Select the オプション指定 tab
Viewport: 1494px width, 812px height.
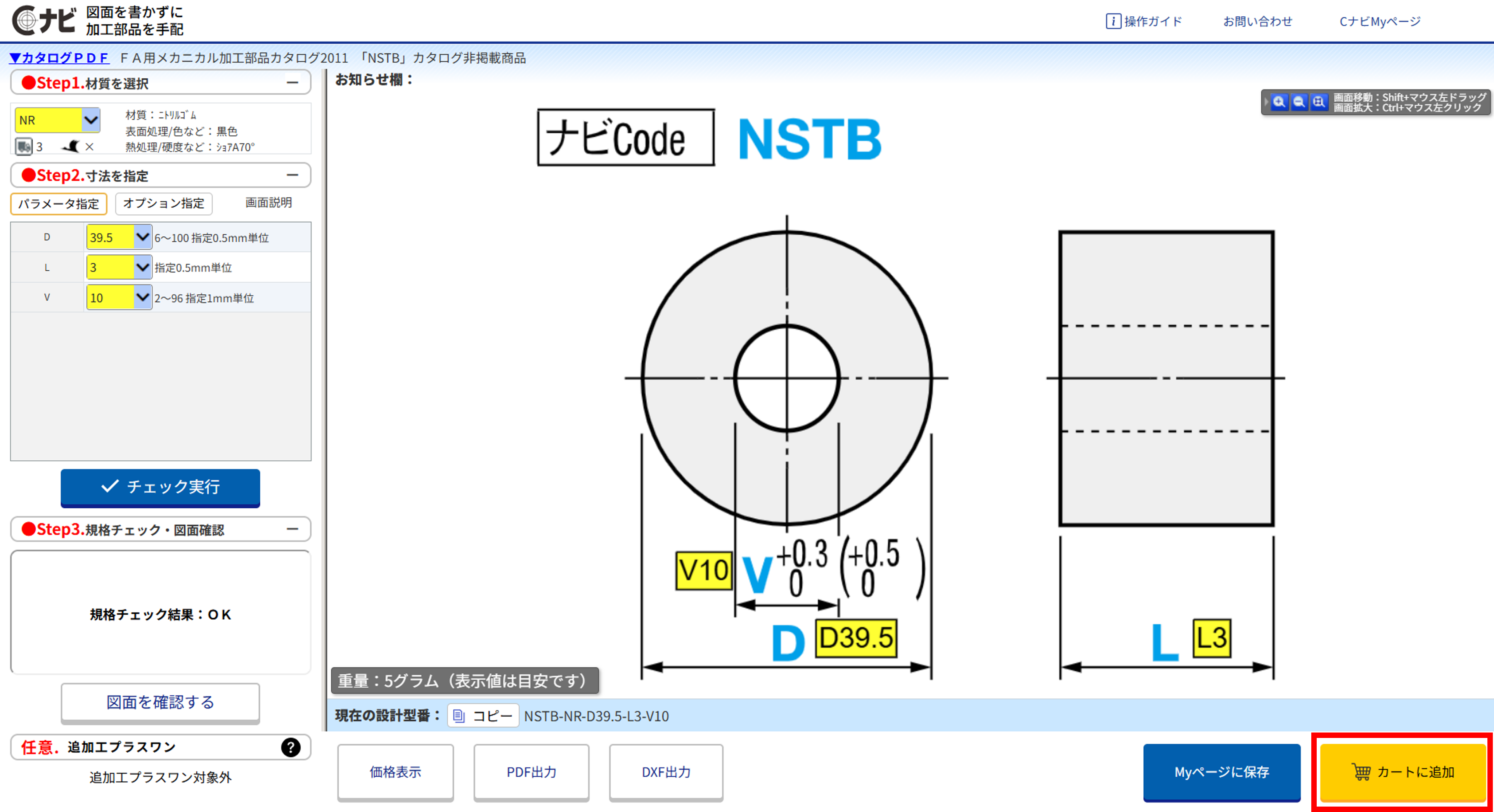[164, 204]
